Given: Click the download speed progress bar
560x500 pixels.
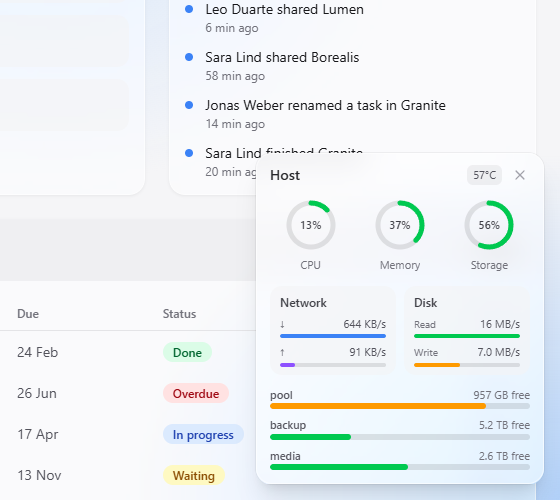Looking at the screenshot, I should [333, 336].
